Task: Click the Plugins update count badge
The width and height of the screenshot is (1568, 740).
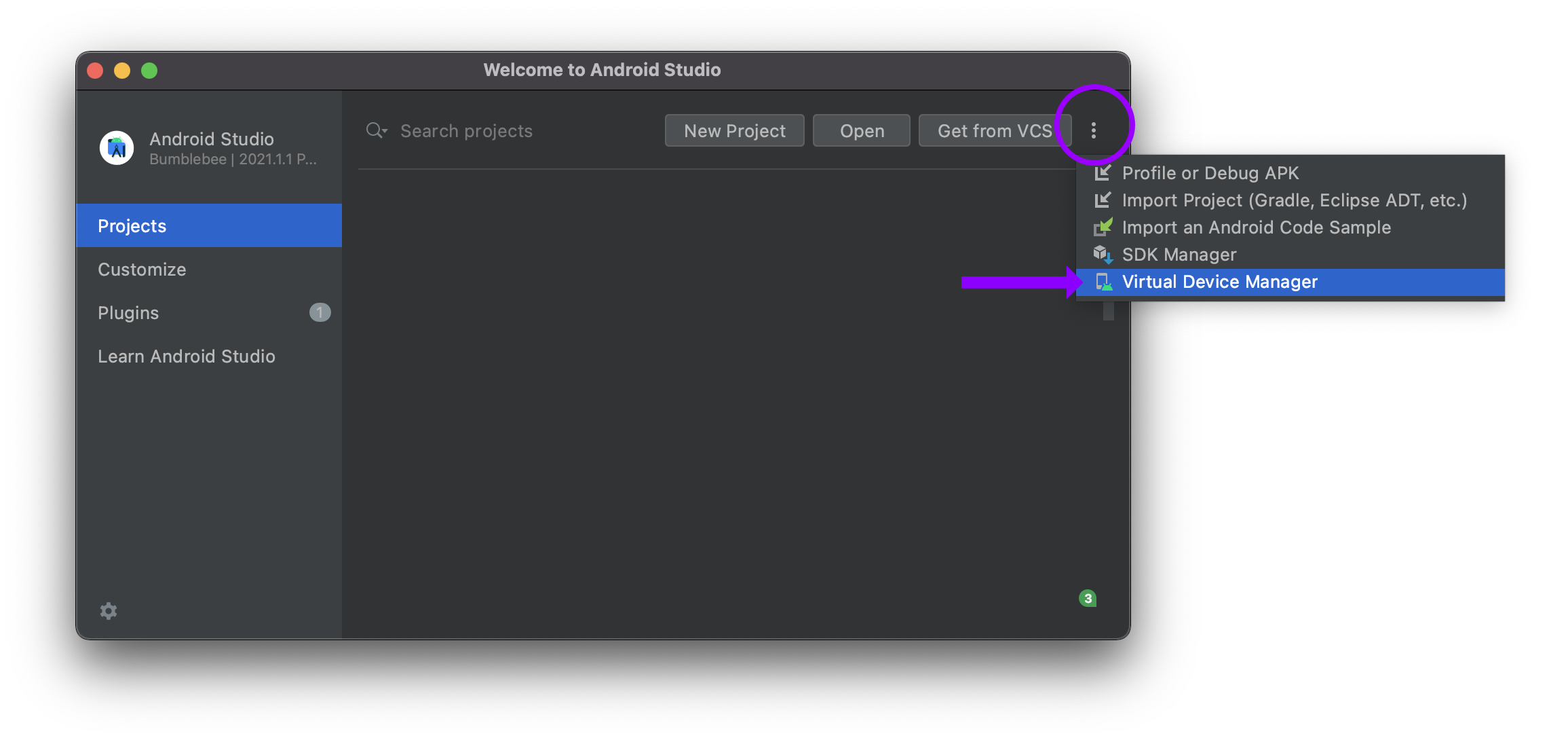Action: (320, 312)
